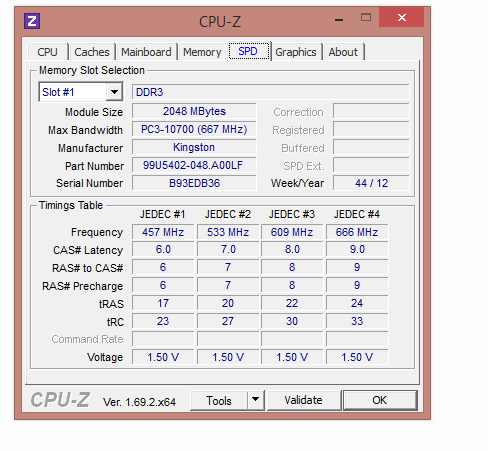Click the empty Buffered field

pos(371,147)
